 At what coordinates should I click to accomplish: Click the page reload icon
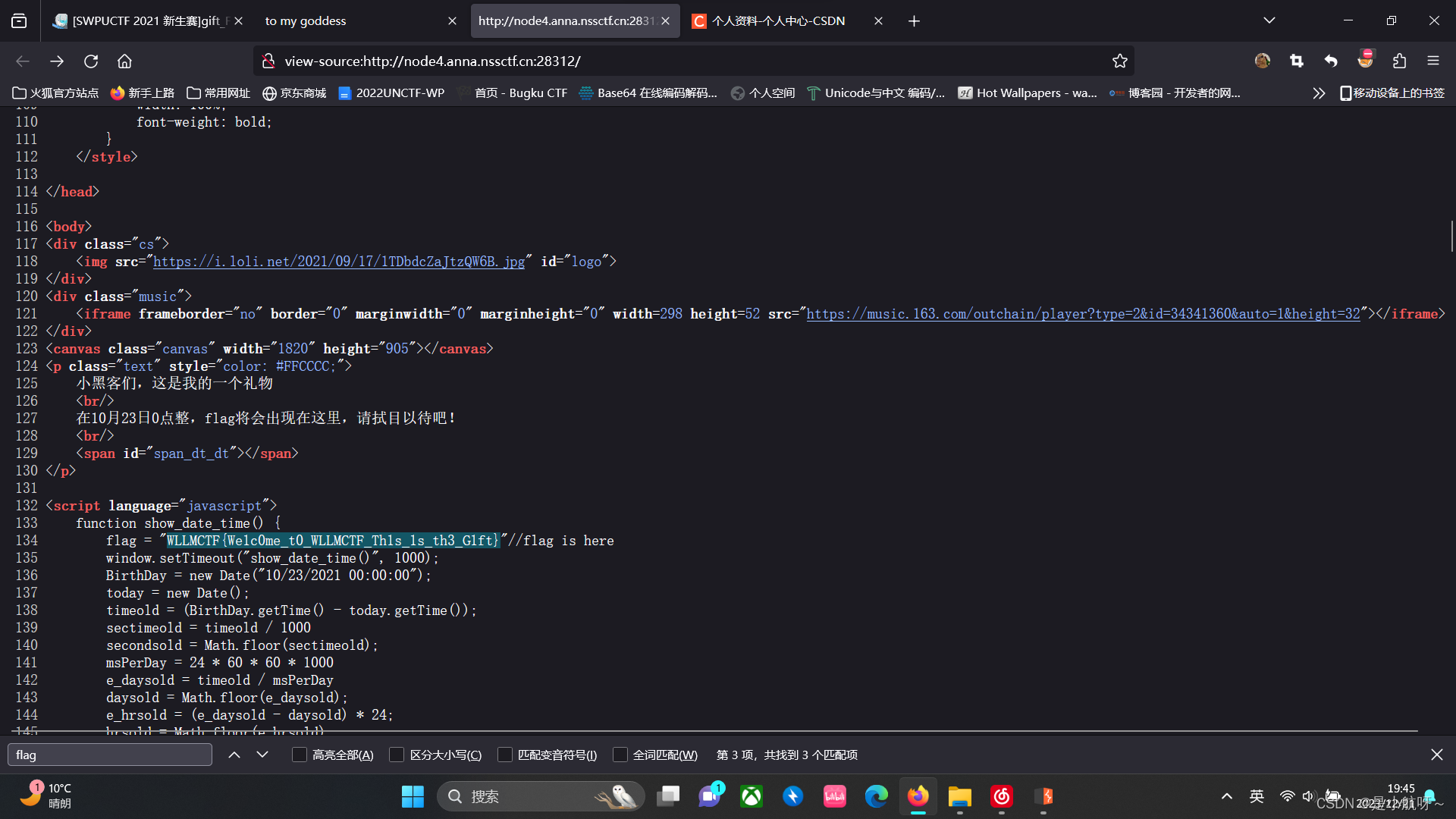pyautogui.click(x=91, y=61)
